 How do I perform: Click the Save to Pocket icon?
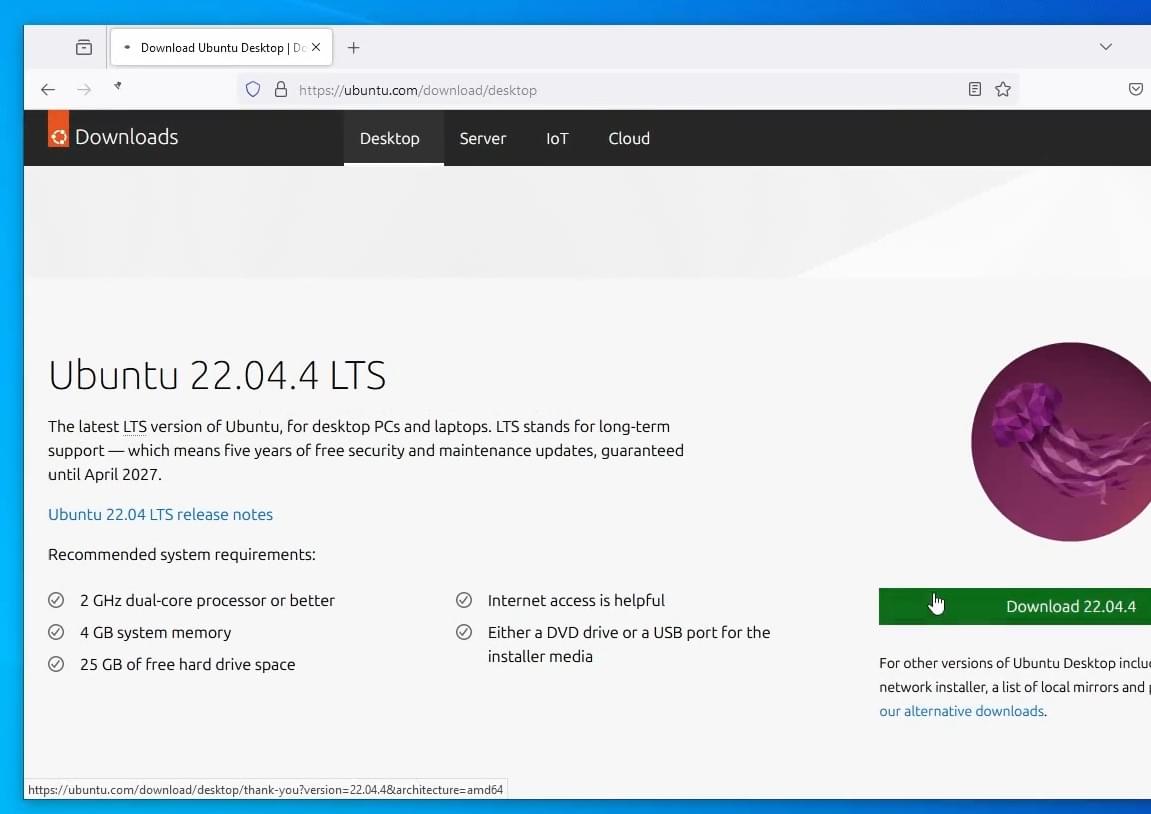[1135, 90]
